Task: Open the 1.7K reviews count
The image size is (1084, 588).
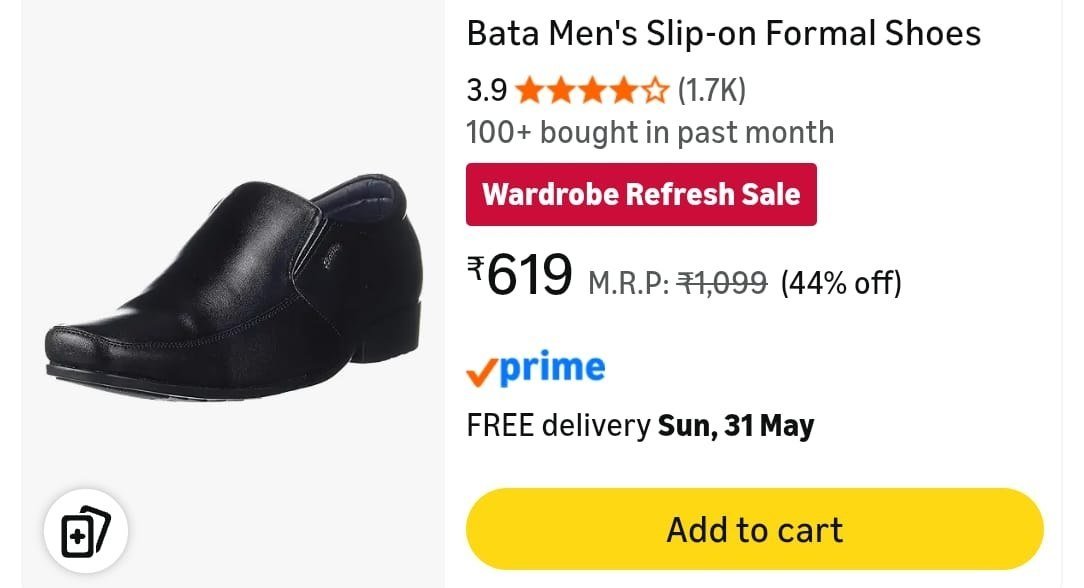Action: pos(712,91)
